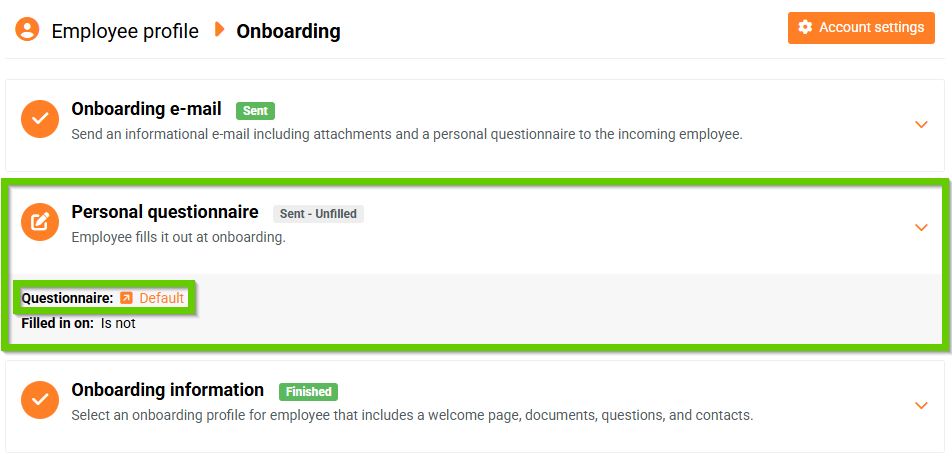Go to Employee profile breadcrumb

125,31
